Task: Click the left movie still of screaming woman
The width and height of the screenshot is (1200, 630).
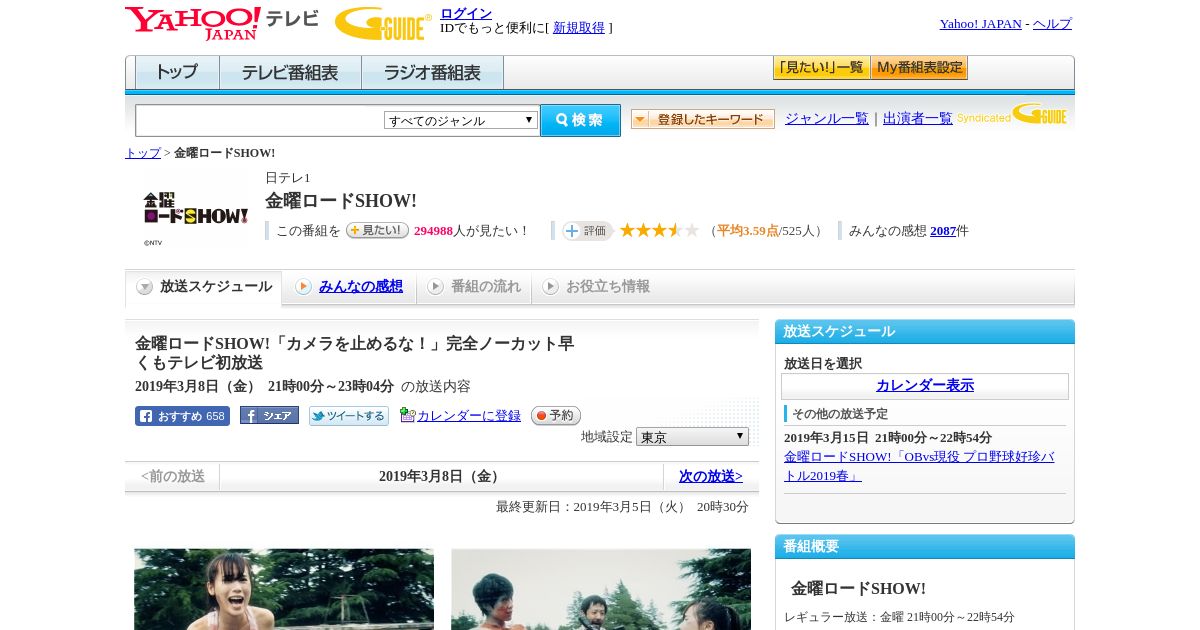Action: point(284,589)
